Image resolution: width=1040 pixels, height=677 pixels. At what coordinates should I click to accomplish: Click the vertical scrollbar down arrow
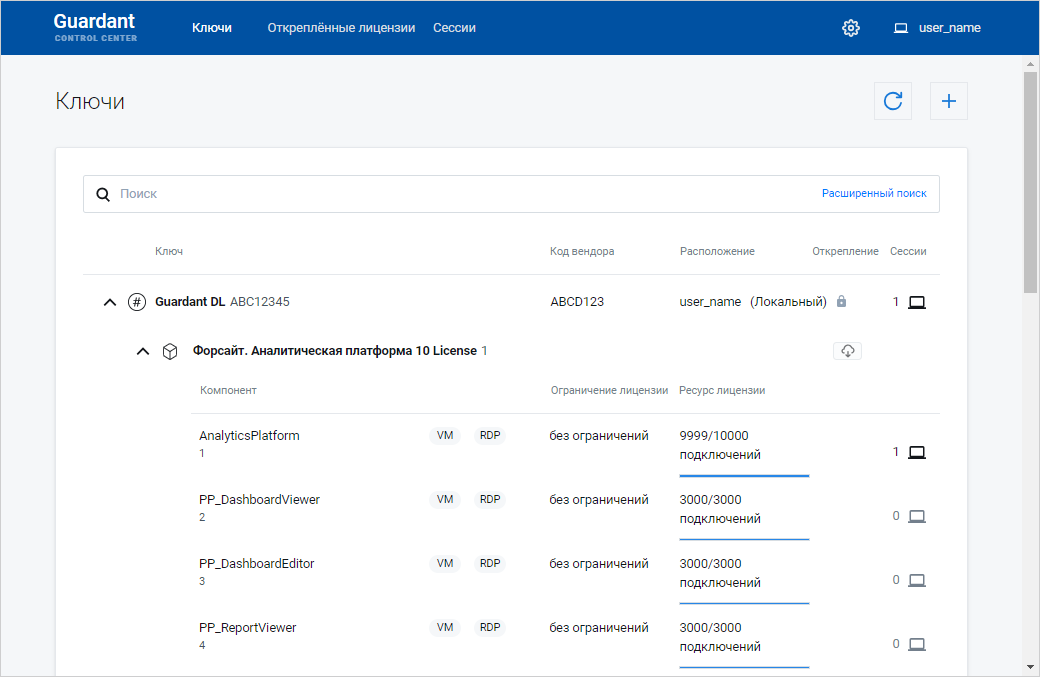(1030, 667)
